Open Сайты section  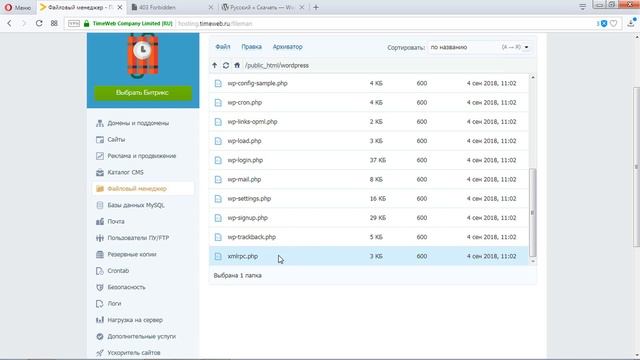coord(116,139)
